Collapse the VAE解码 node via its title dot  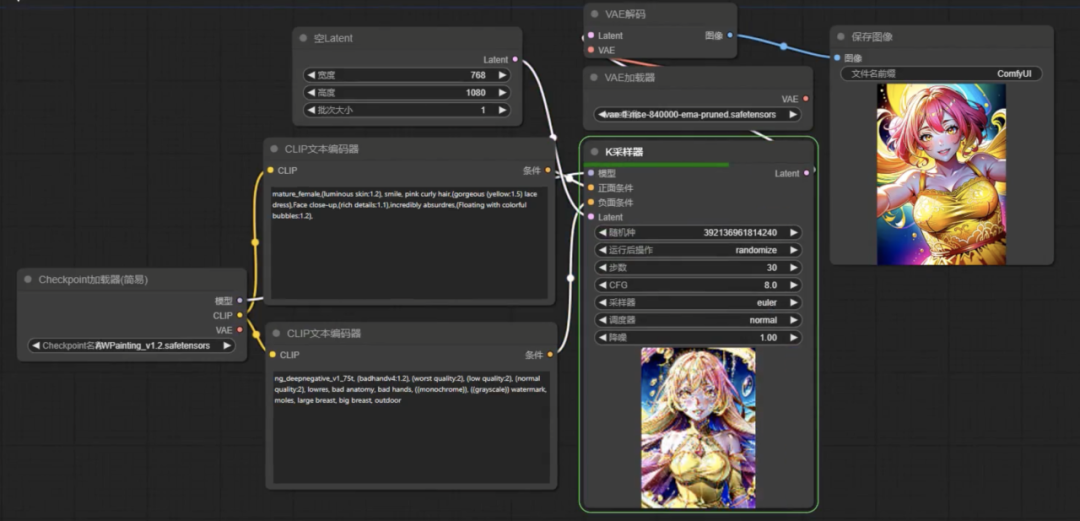(594, 14)
